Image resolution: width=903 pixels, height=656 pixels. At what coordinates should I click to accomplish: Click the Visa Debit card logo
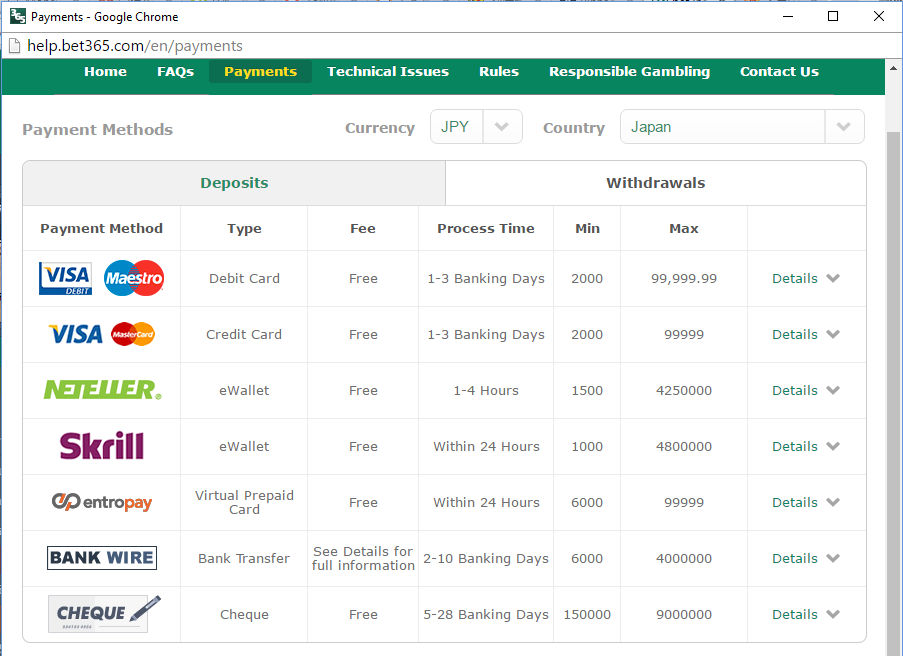pos(66,279)
